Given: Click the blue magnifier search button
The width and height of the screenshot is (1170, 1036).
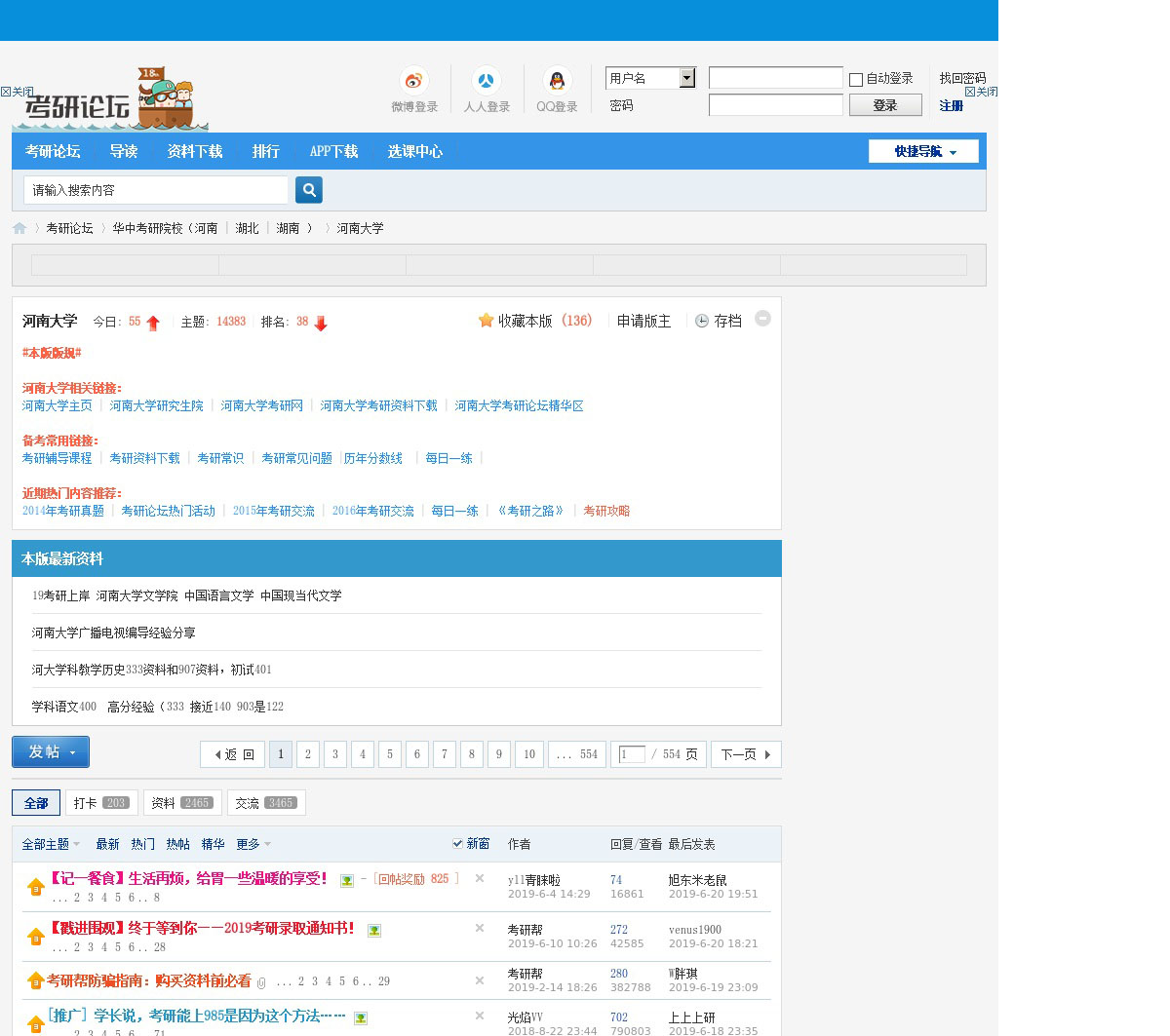Looking at the screenshot, I should tap(309, 190).
